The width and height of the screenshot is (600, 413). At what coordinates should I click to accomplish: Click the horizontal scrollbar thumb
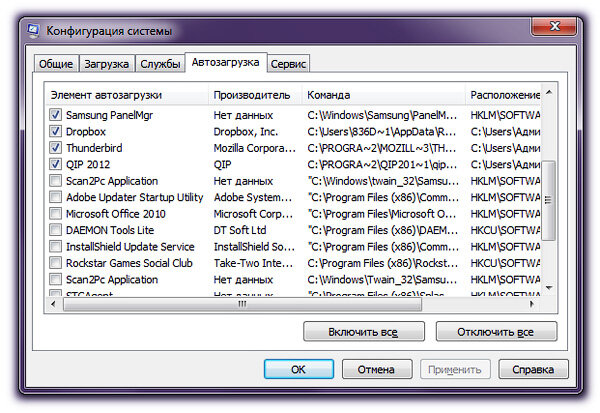[242, 304]
